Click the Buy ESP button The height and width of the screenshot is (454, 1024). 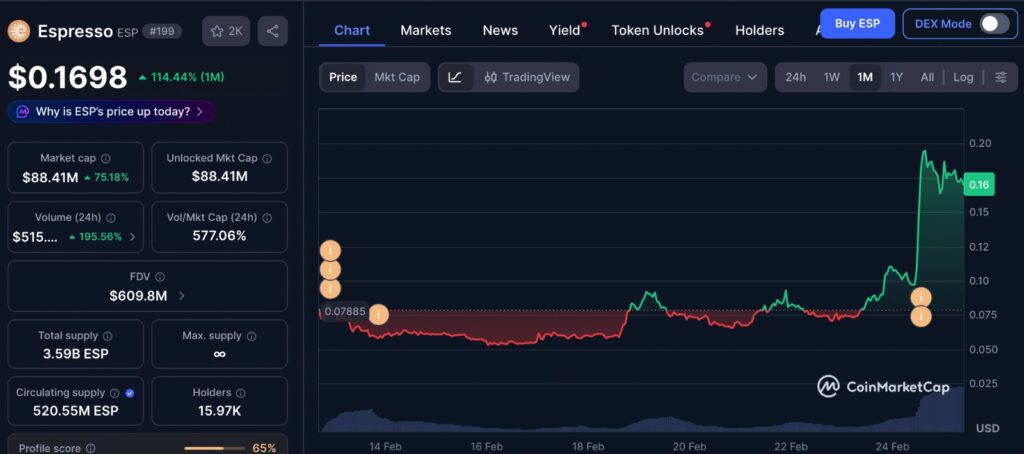click(857, 24)
